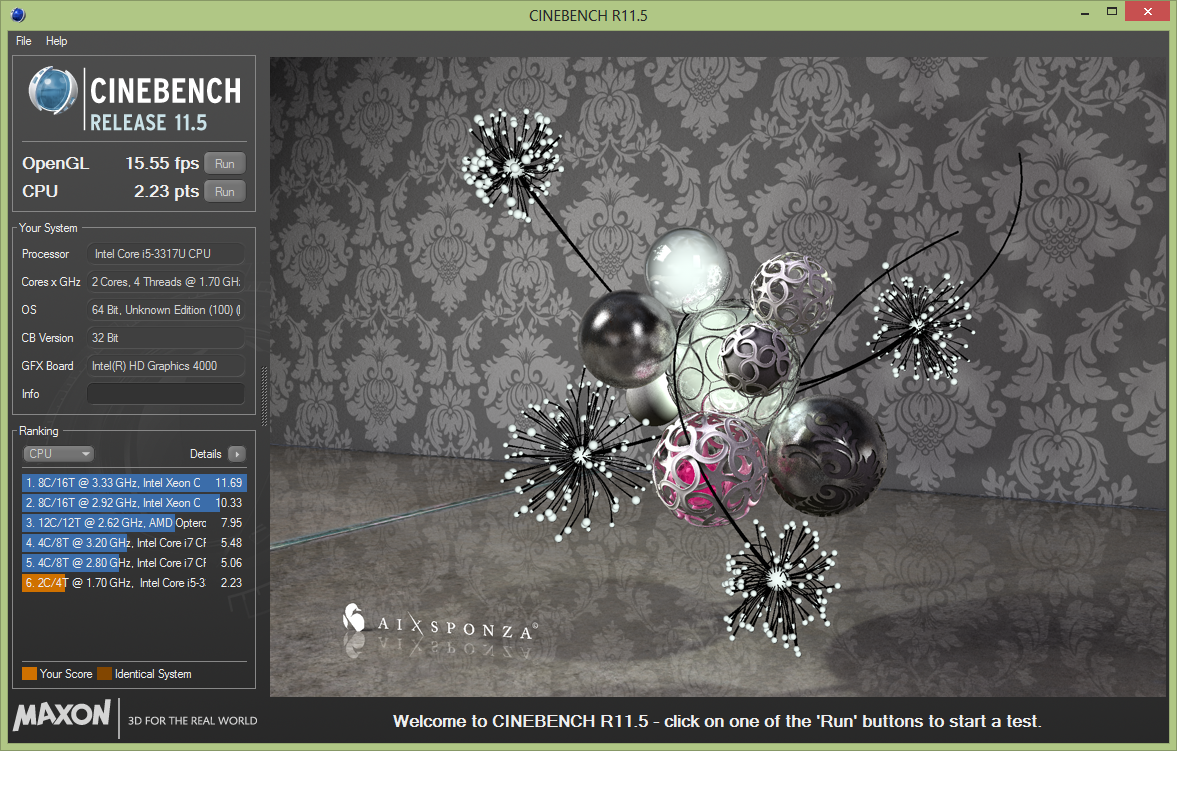The width and height of the screenshot is (1177, 794).
Task: Run the OpenGL benchmark test
Action: pos(224,164)
